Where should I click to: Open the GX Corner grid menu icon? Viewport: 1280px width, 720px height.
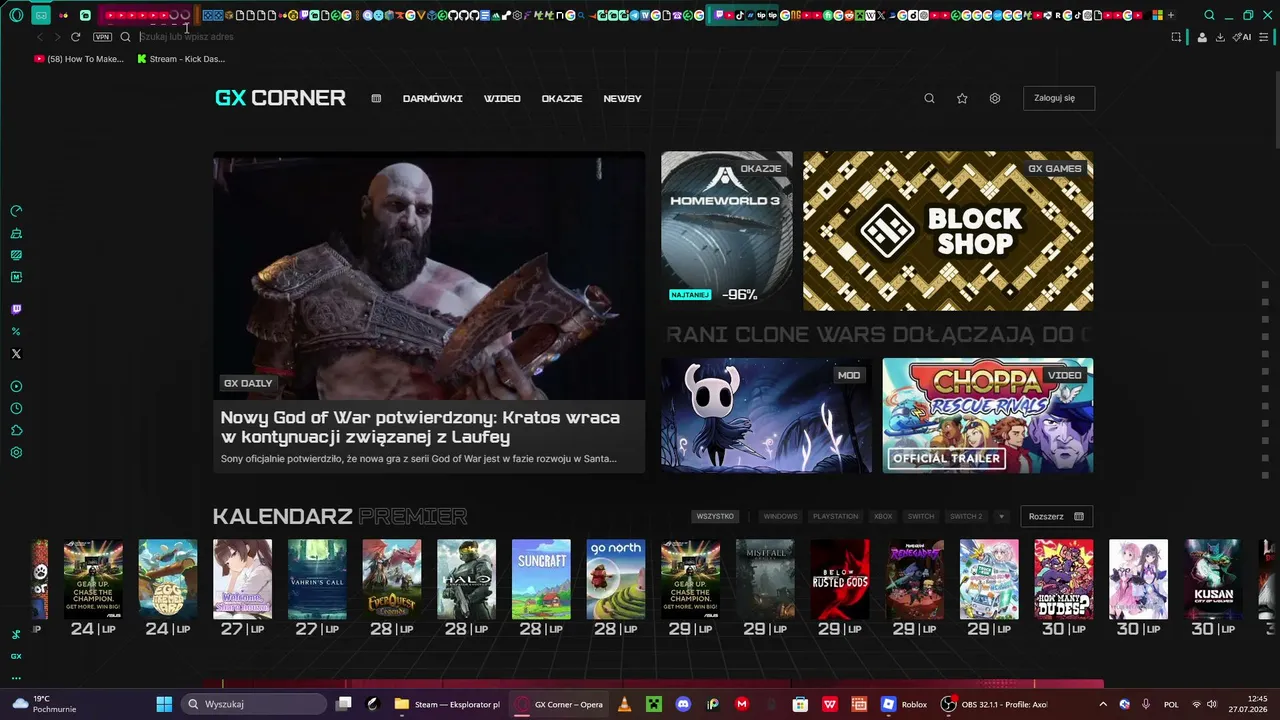point(376,98)
